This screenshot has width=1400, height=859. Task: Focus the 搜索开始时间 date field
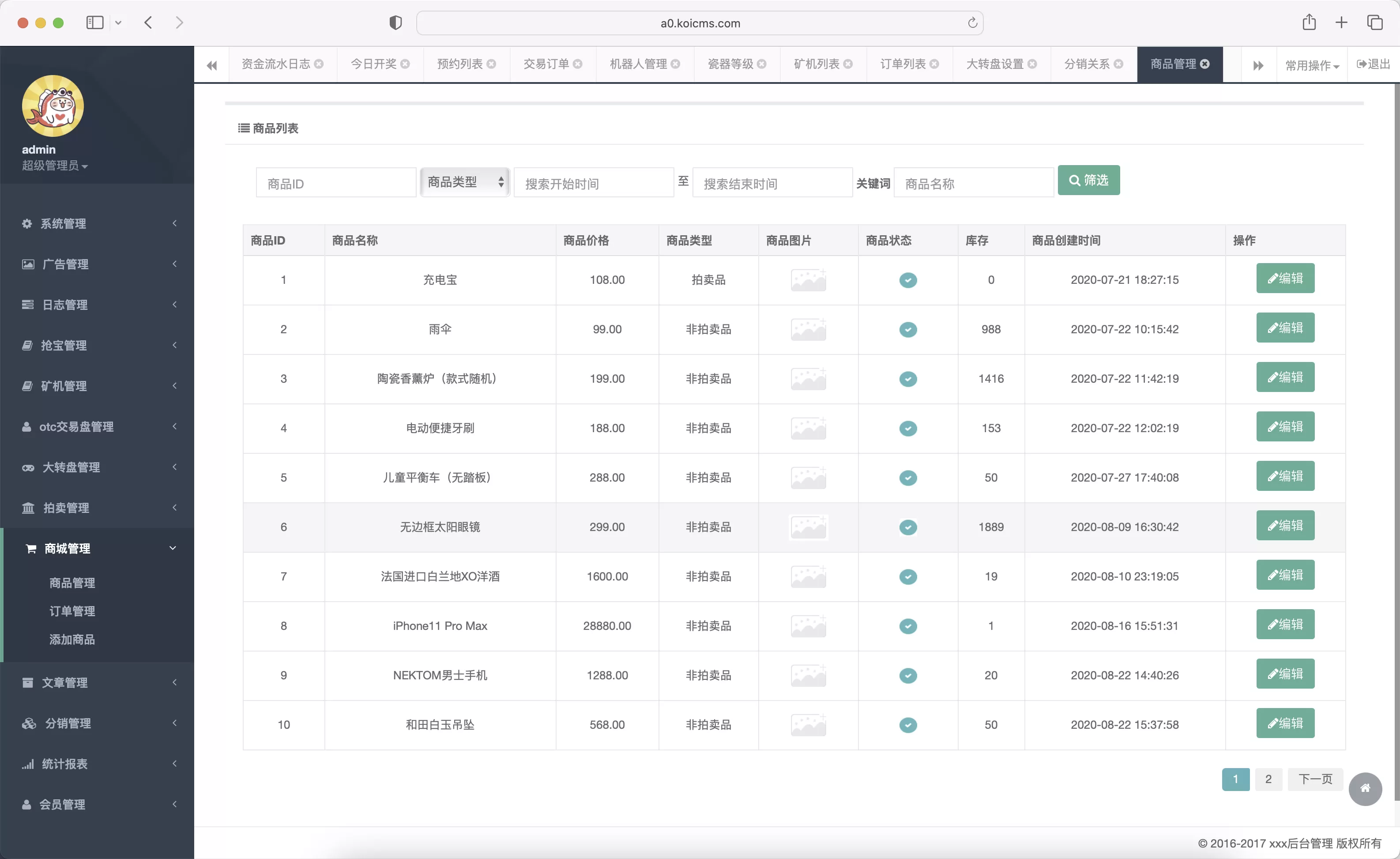(x=594, y=183)
